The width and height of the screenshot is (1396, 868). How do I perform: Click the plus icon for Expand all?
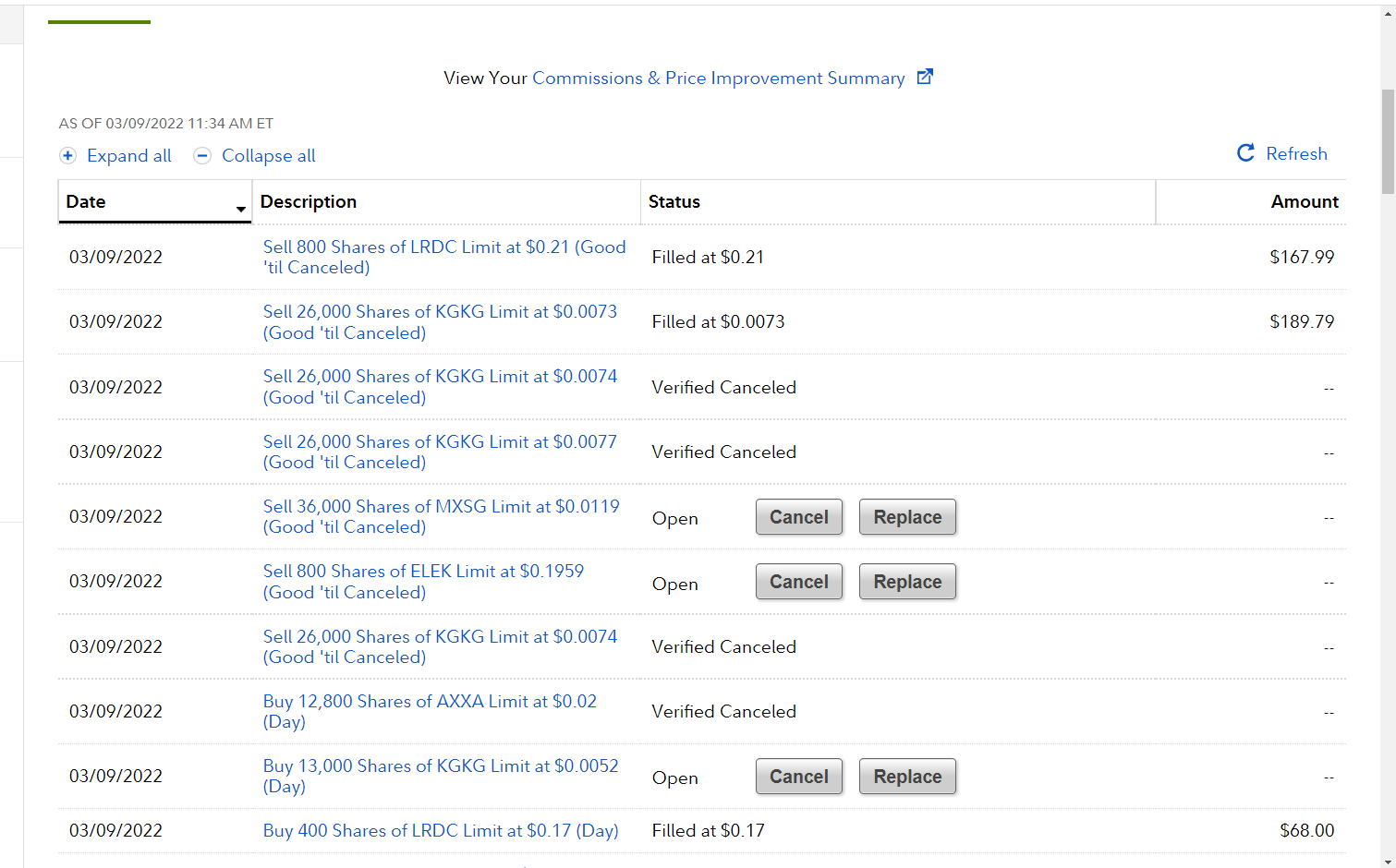click(67, 156)
